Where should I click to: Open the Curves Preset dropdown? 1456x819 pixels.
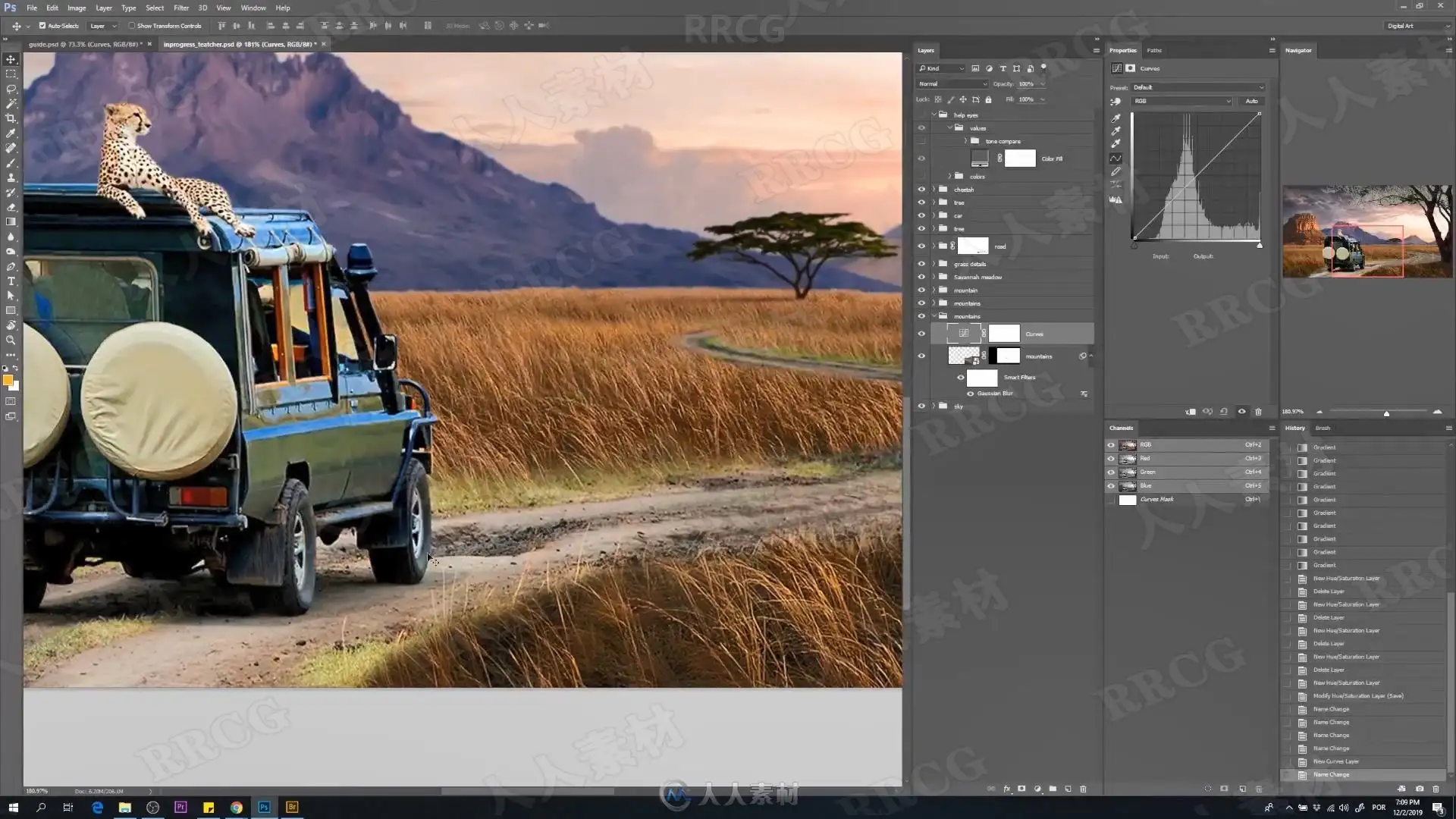click(1198, 87)
